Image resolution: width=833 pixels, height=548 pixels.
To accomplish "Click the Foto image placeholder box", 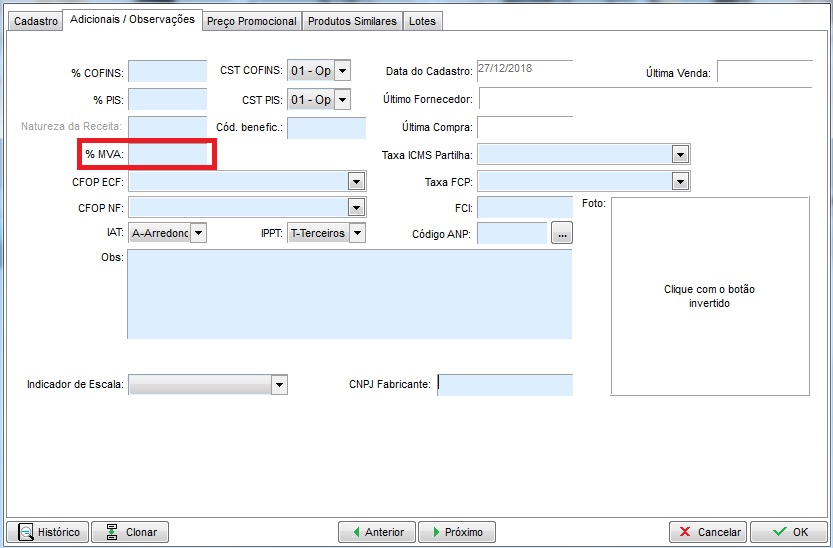I will pos(709,296).
